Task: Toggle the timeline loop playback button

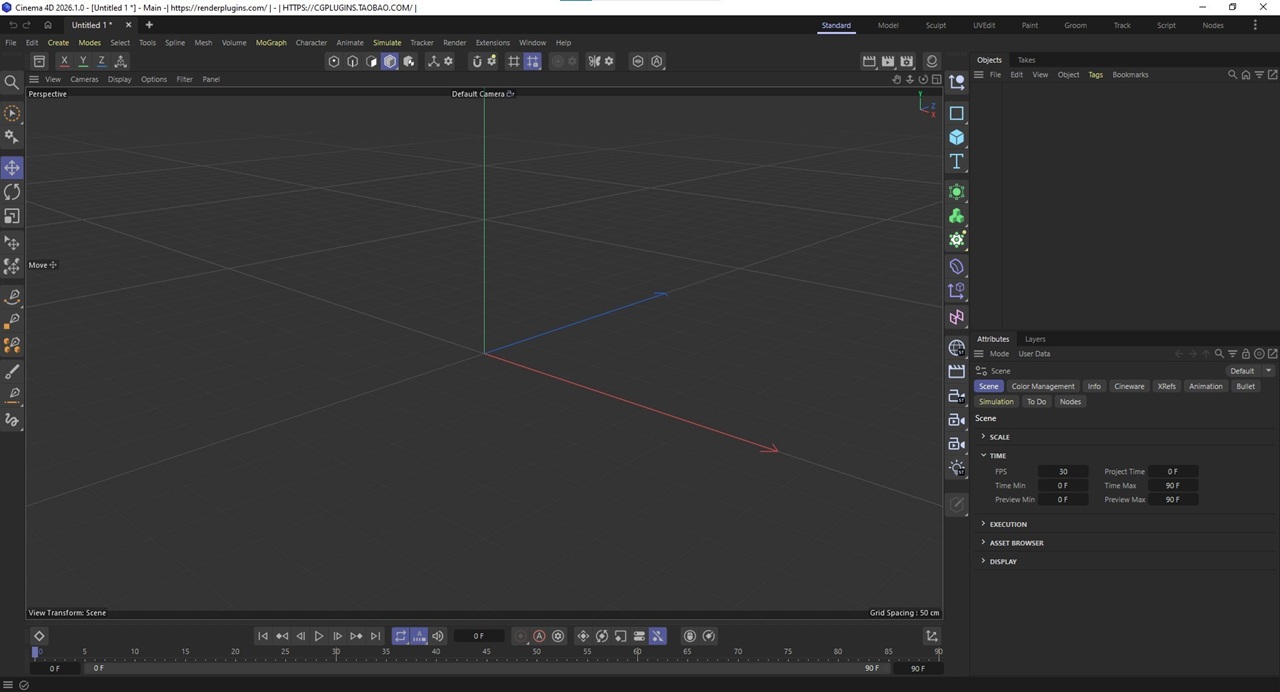Action: [400, 636]
